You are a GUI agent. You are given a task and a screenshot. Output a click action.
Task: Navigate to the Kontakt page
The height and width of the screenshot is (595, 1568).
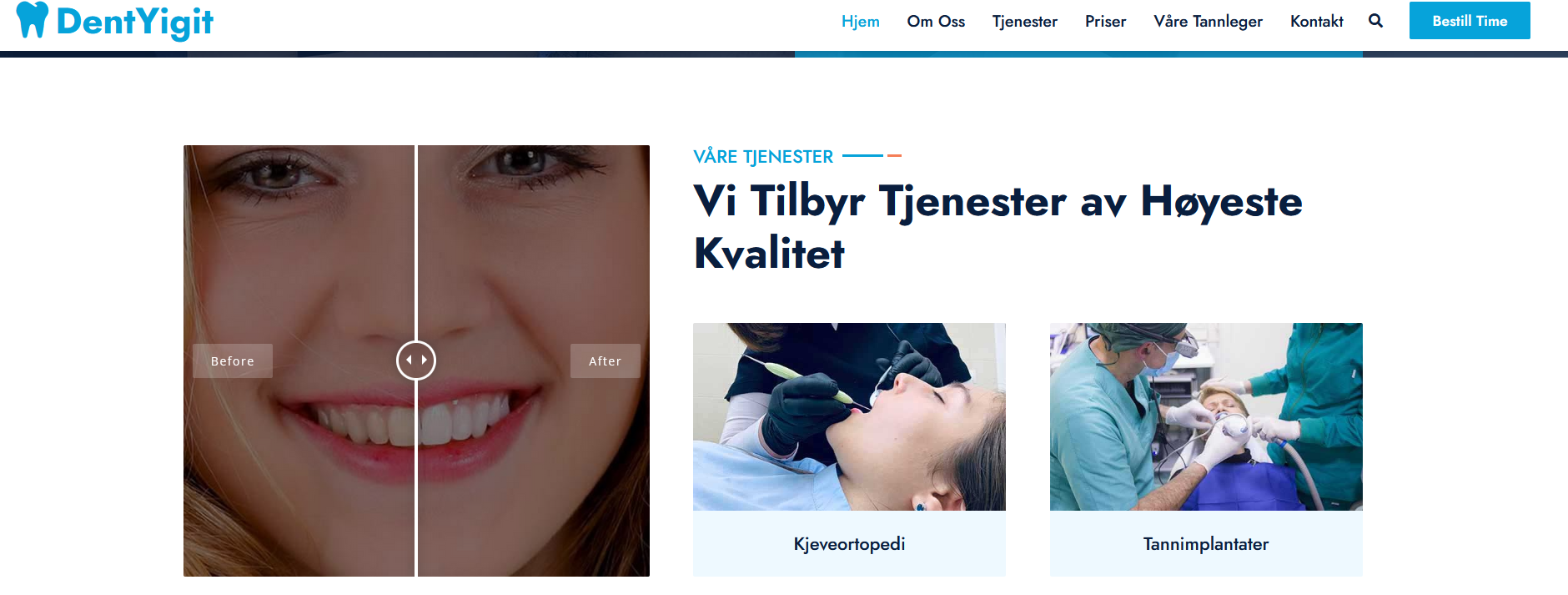pos(1317,22)
